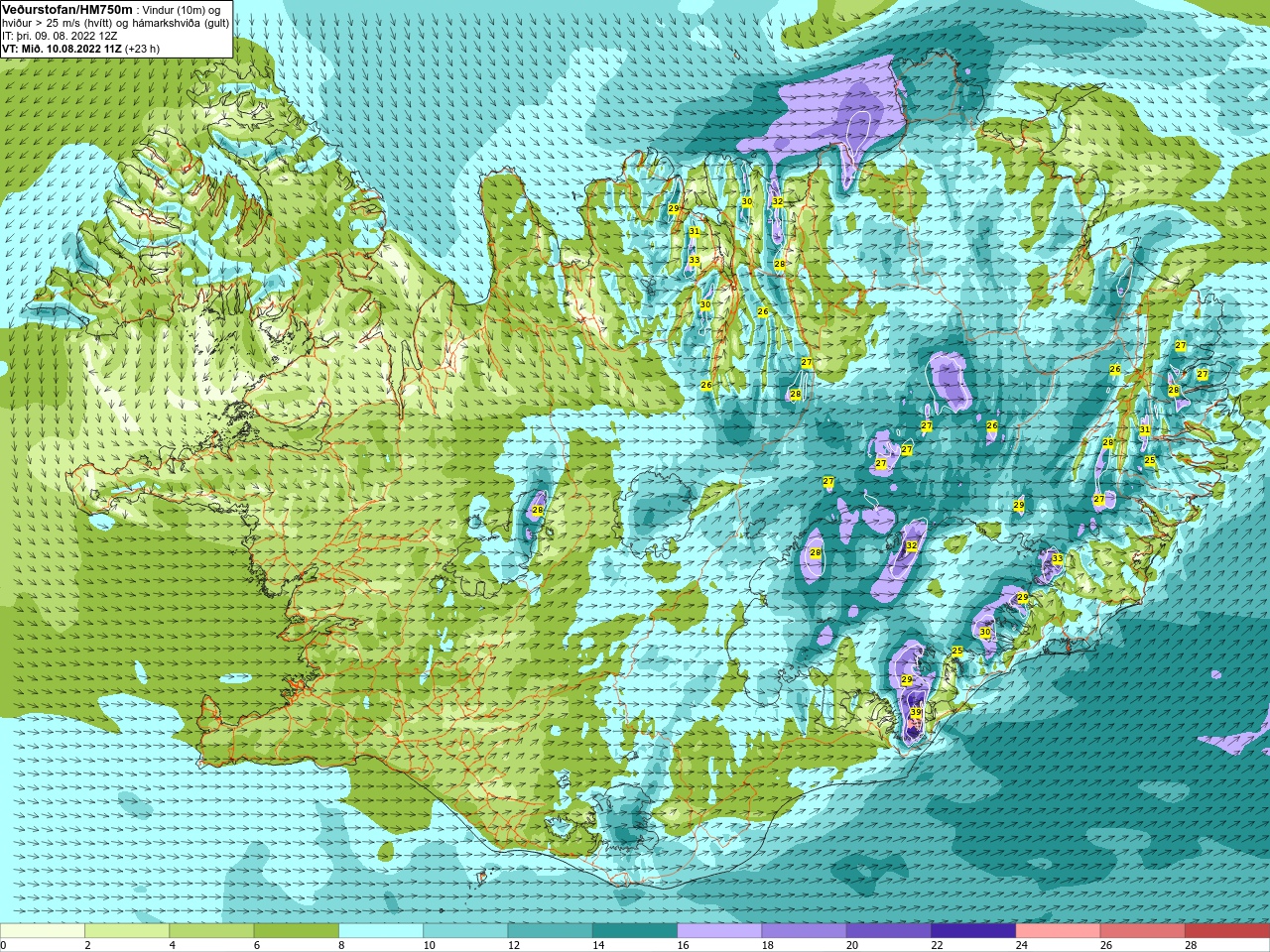Screen dimensions: 1270x952
Task: Click the legend scale label '18'
Action: pos(767,945)
